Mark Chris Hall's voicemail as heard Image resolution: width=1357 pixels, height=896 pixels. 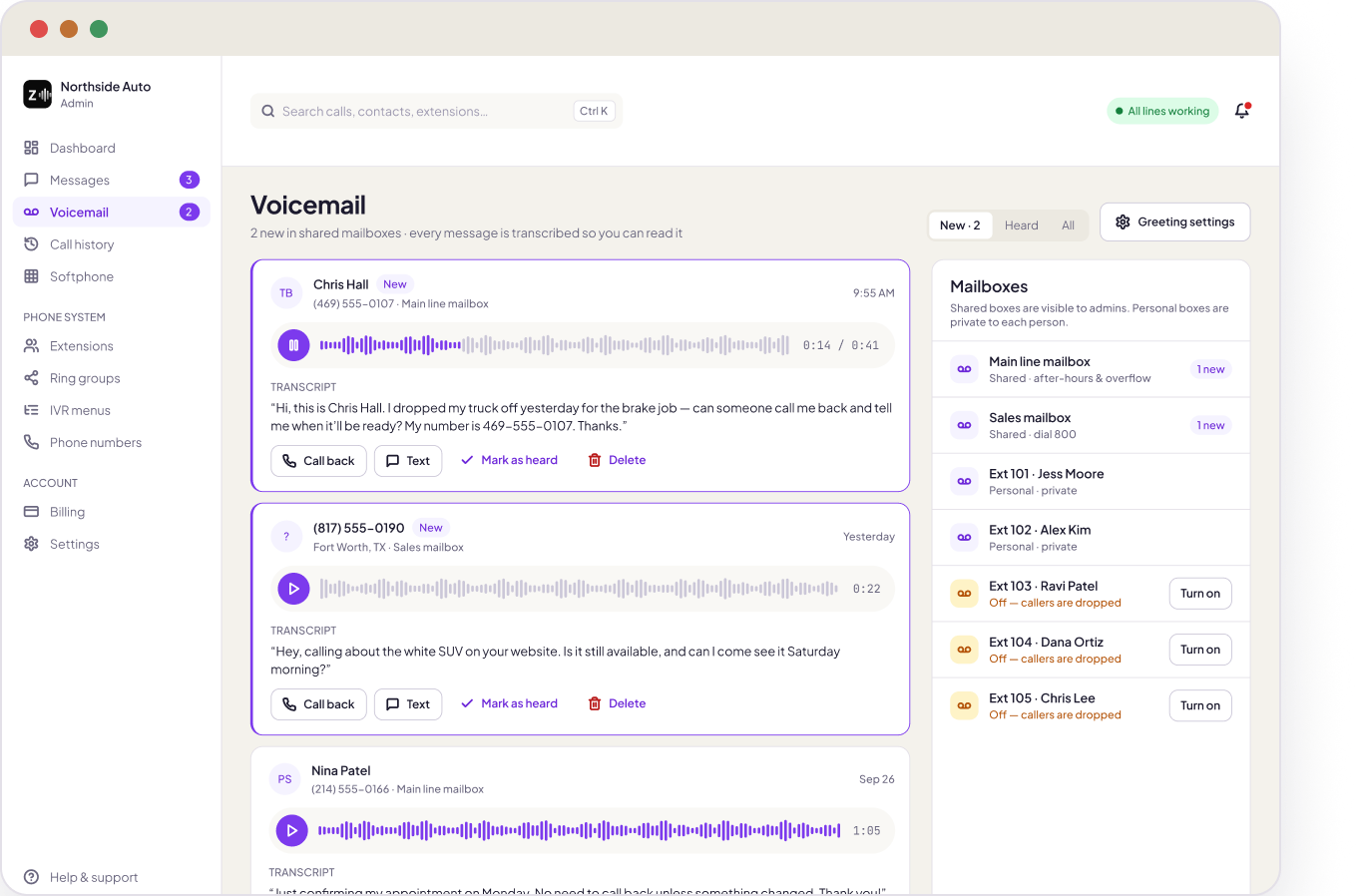[510, 460]
